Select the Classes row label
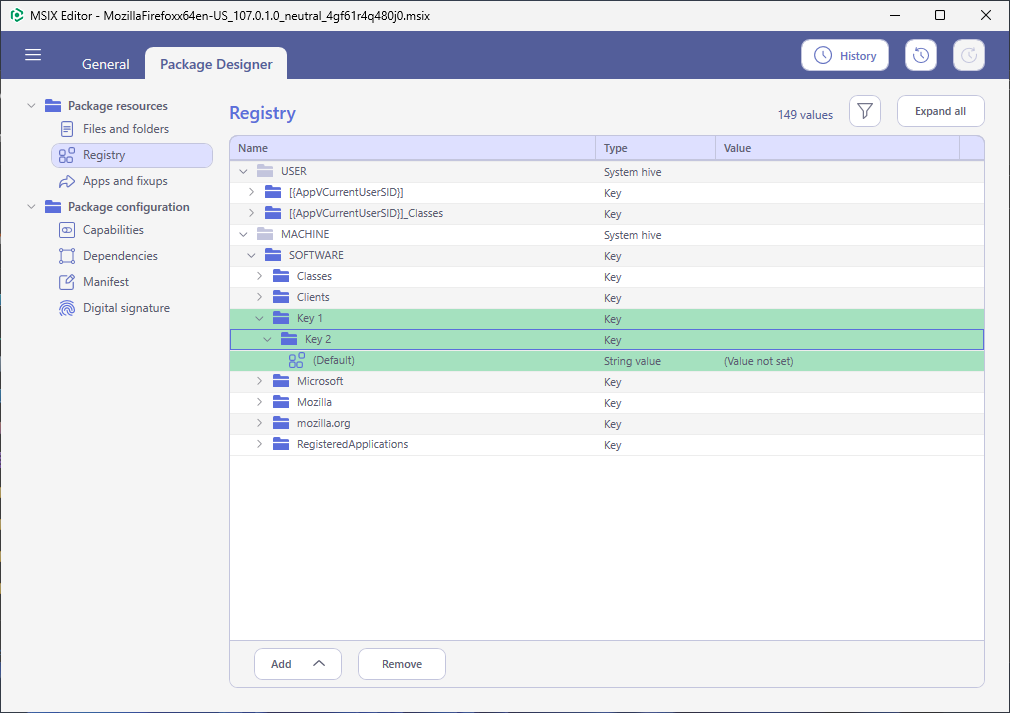 314,276
